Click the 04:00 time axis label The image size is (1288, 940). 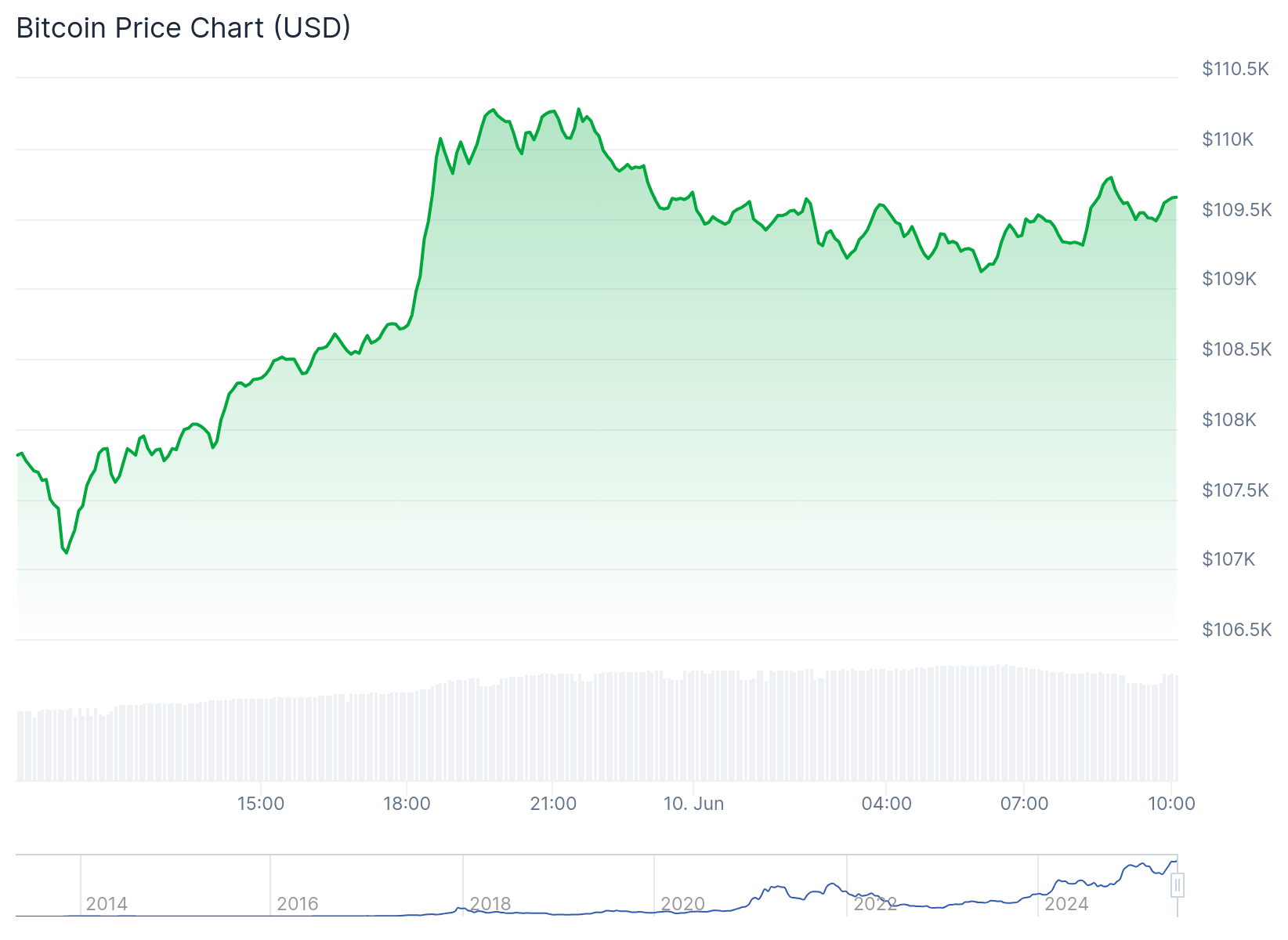coord(886,804)
